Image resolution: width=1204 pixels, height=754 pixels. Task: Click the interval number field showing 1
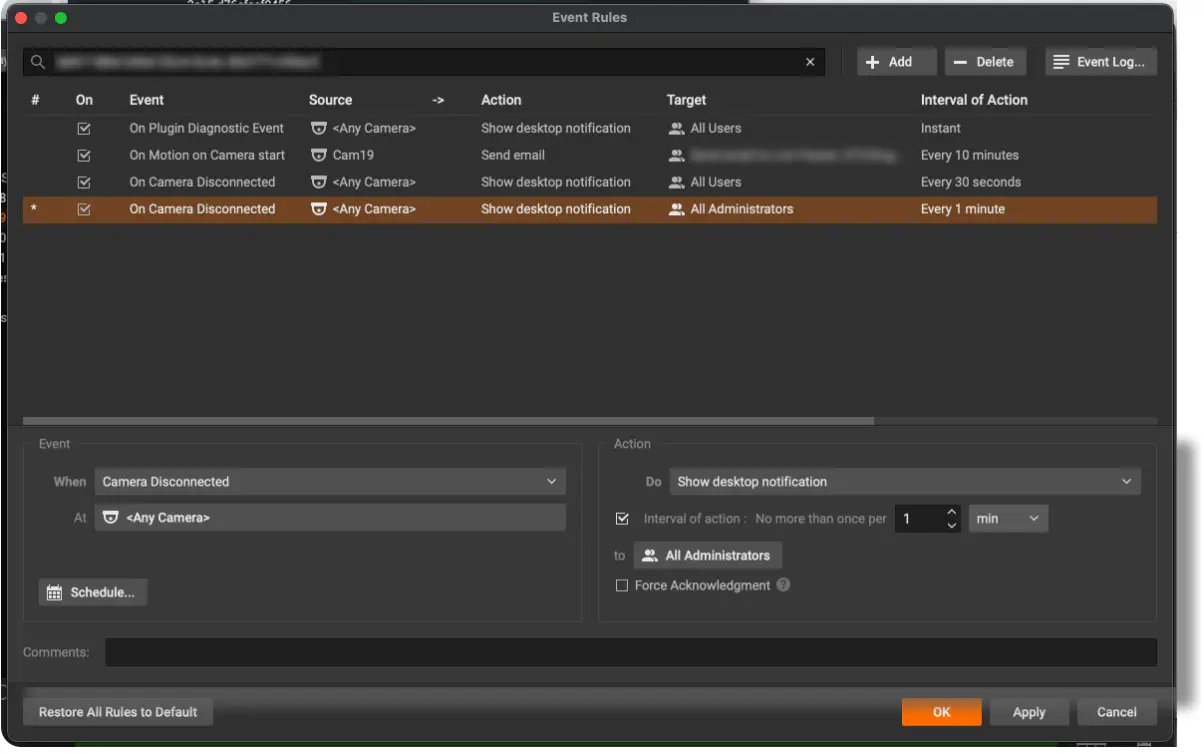(918, 519)
